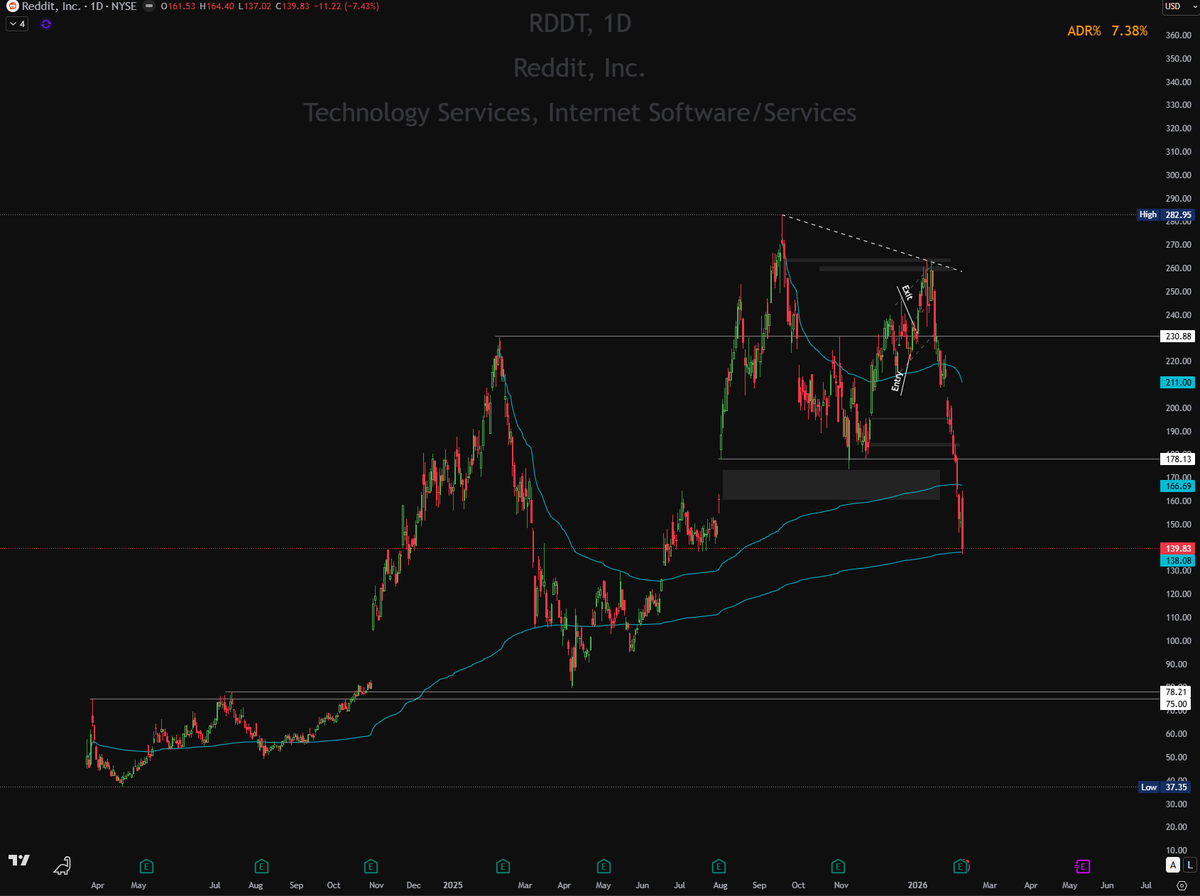Screen dimensions: 1200x896
Task: Click the earnings marker above May 2025
Action: (604, 864)
